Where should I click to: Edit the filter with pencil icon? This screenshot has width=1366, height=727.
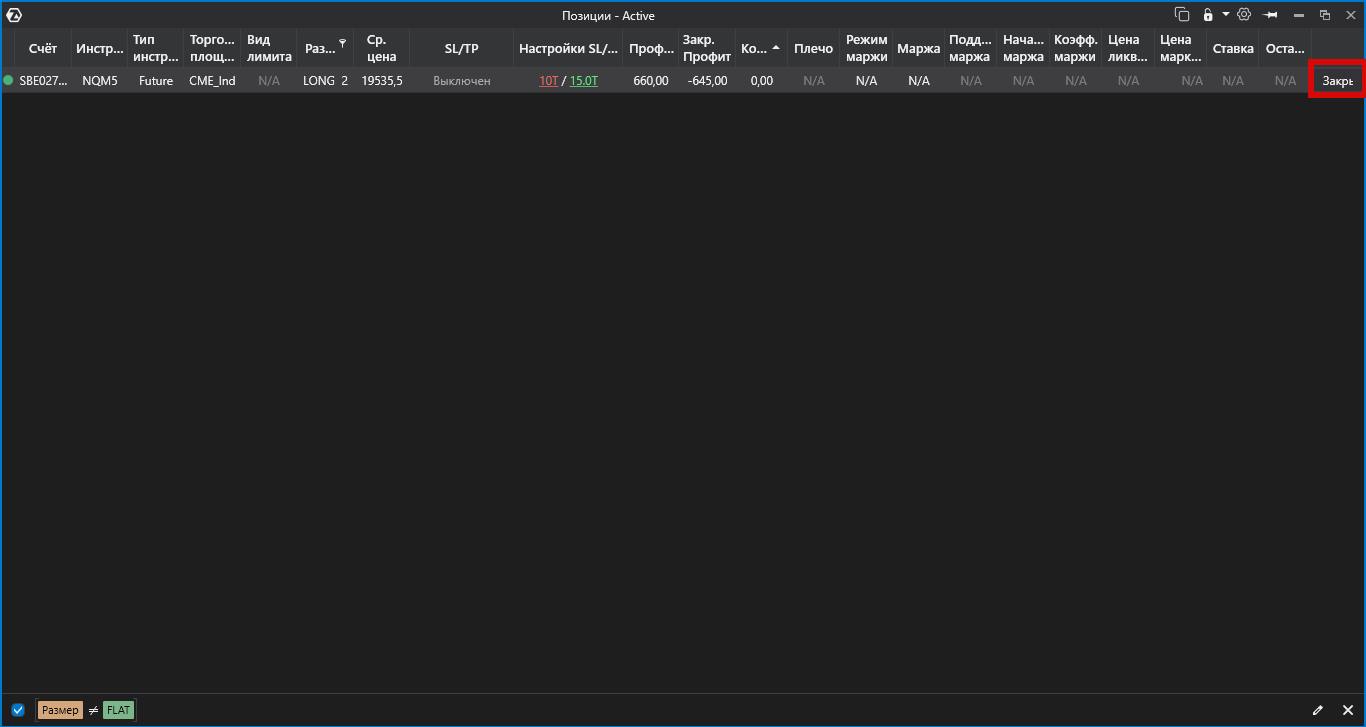tap(1318, 710)
